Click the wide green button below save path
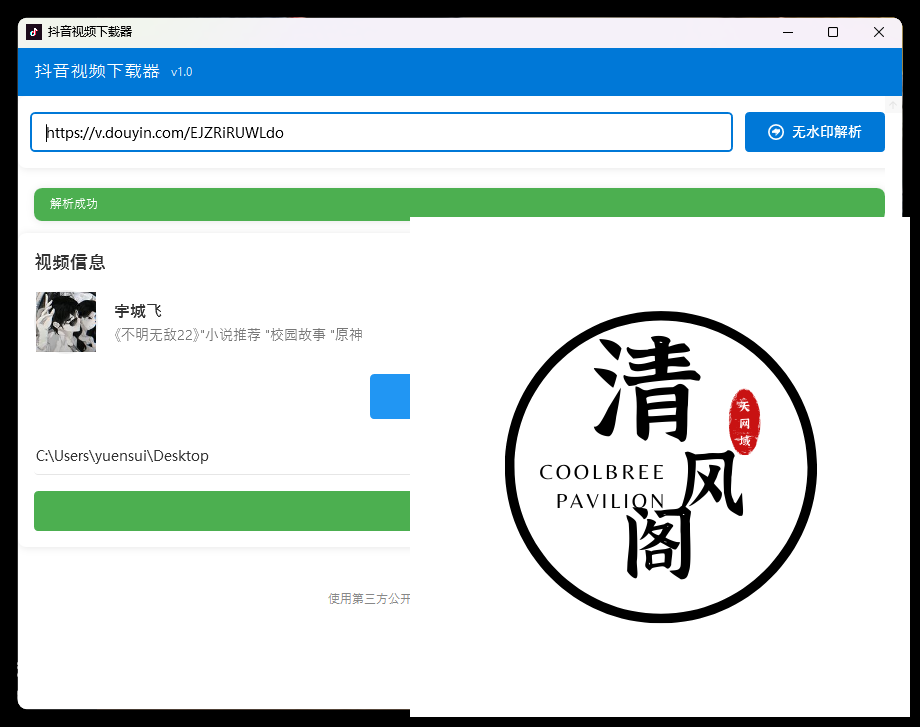Viewport: 920px width, 727px height. click(222, 511)
